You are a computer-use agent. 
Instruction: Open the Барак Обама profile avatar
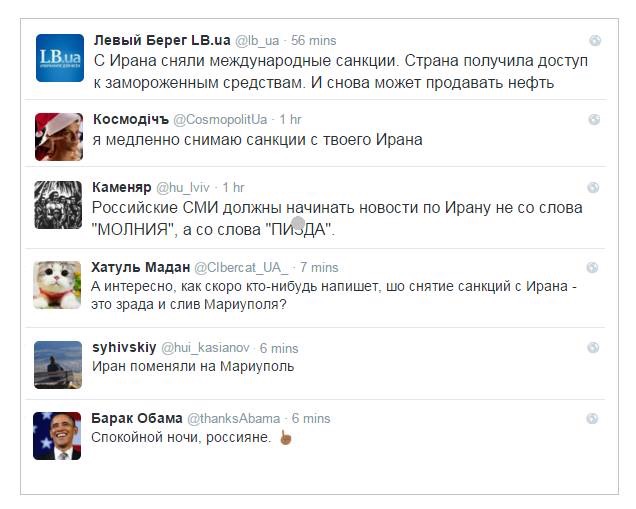[x=58, y=435]
